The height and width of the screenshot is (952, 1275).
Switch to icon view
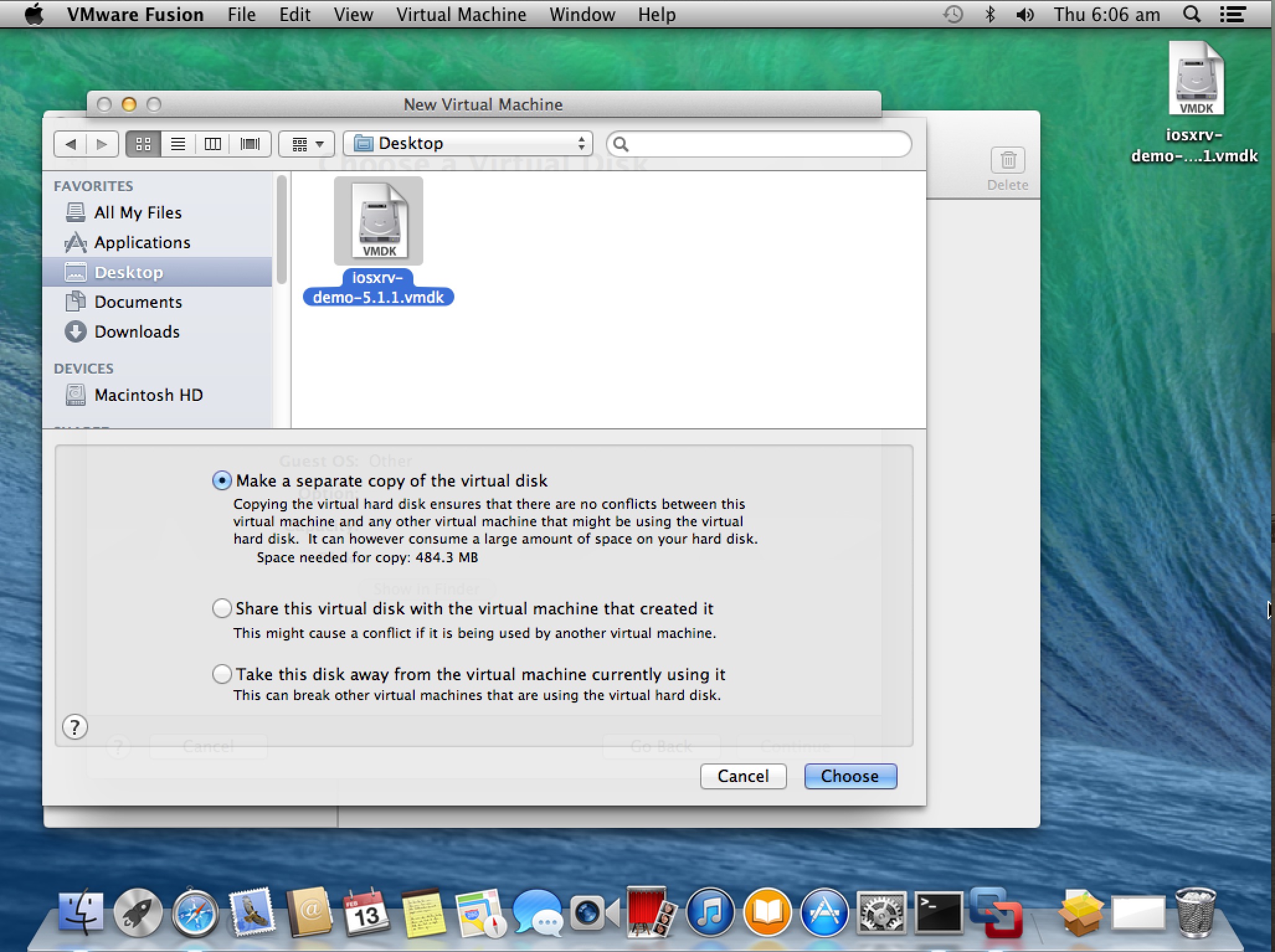[143, 145]
